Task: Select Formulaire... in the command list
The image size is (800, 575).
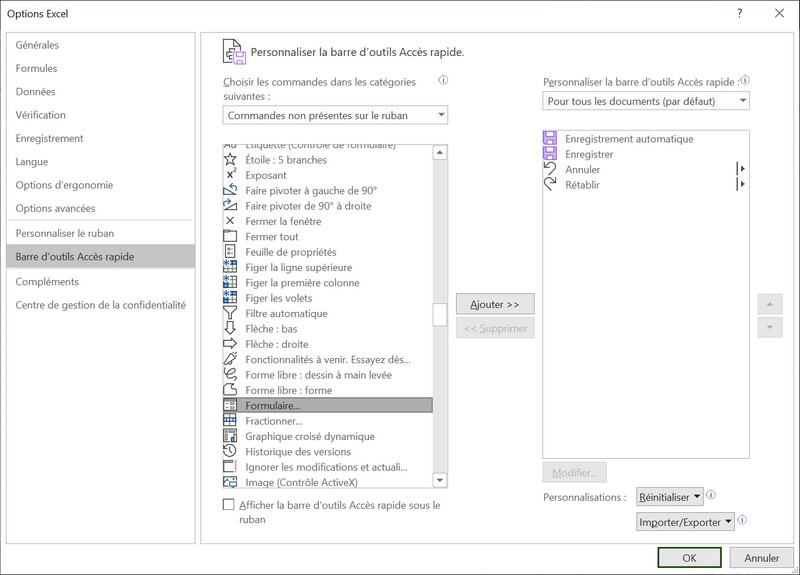Action: pos(273,405)
